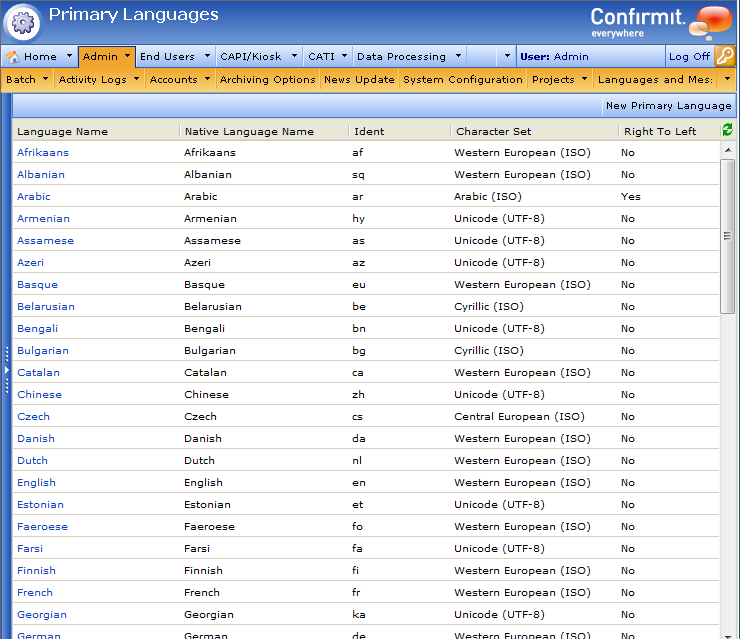The width and height of the screenshot is (740, 639).
Task: Open the Belarusian language link
Action: 46,306
